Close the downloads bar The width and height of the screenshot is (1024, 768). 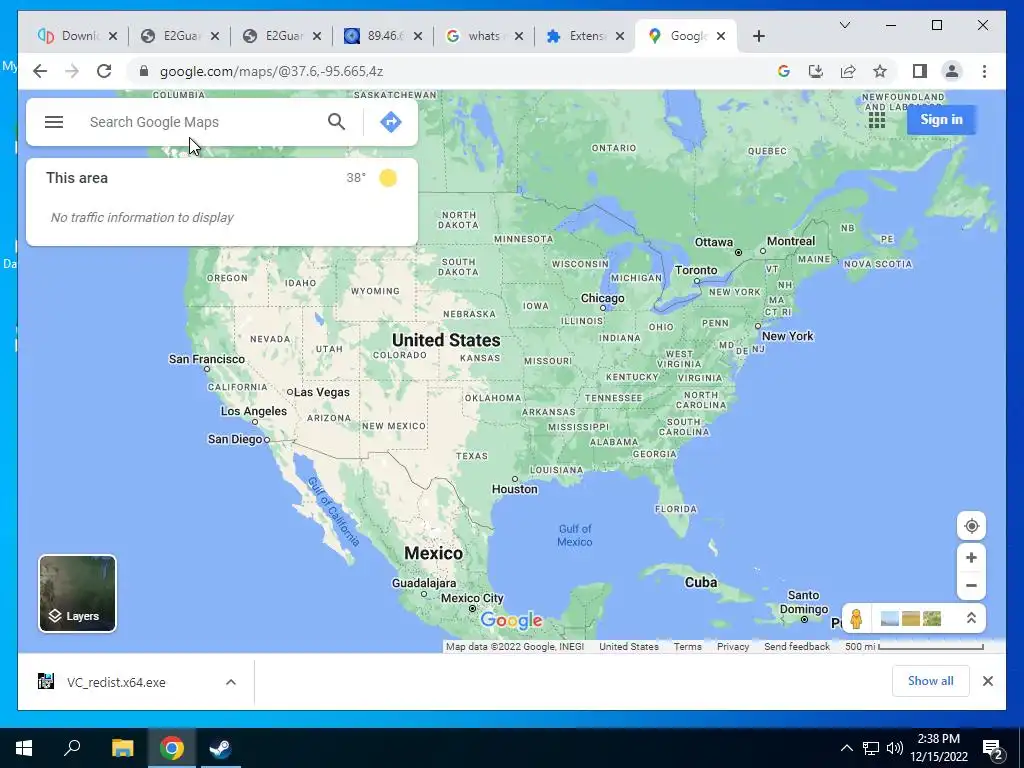click(x=987, y=681)
